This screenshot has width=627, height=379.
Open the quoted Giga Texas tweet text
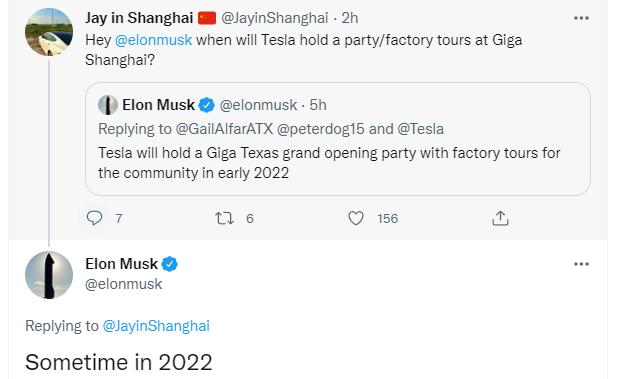(329, 163)
